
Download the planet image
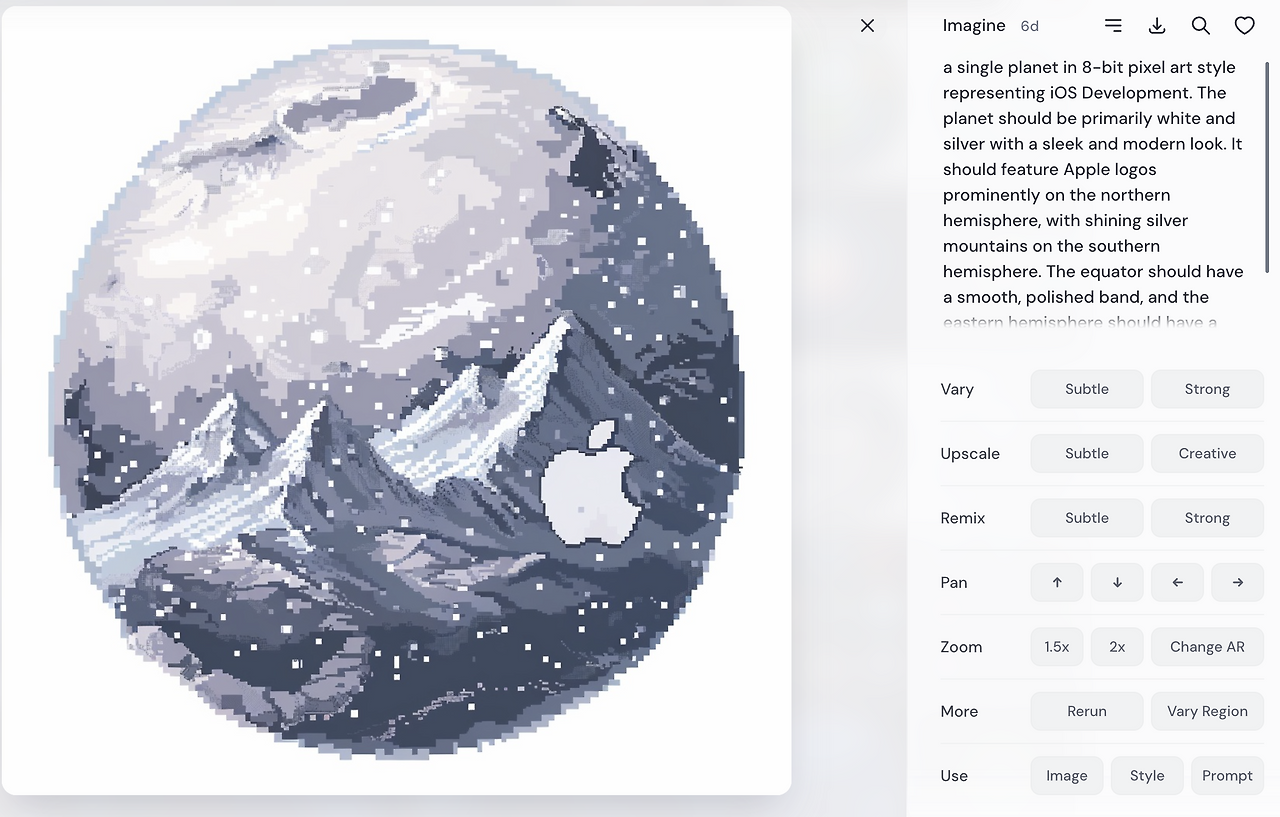(x=1157, y=26)
